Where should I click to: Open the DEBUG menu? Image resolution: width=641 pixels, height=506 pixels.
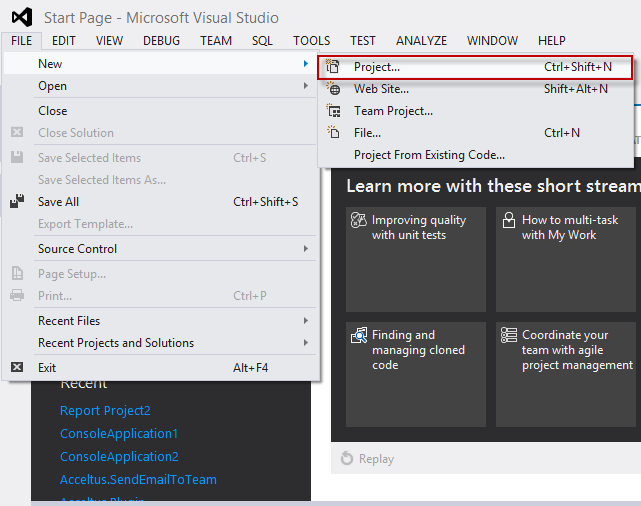pyautogui.click(x=161, y=41)
